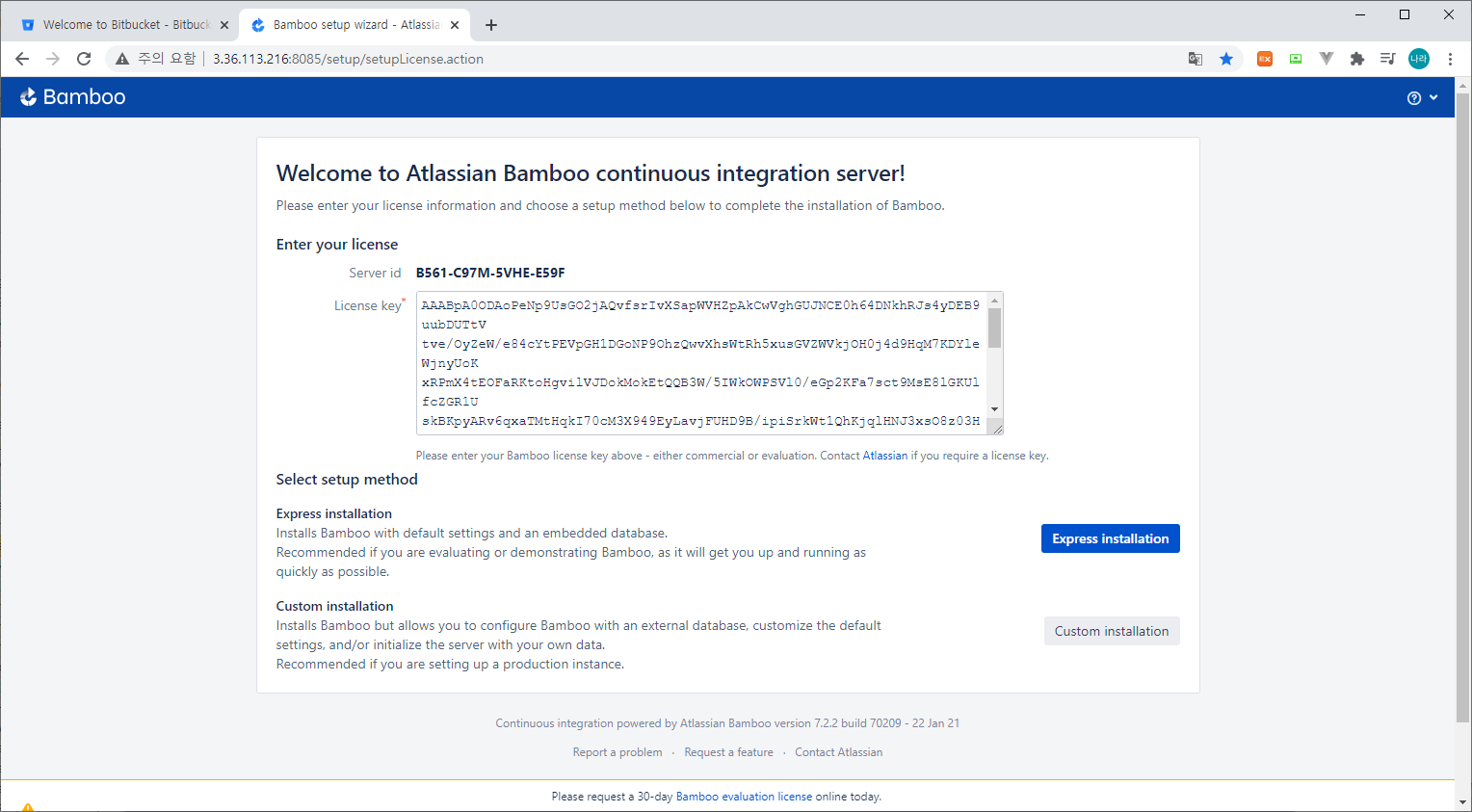The image size is (1472, 812).
Task: Open the Chrome profile avatar
Action: pos(1419,59)
